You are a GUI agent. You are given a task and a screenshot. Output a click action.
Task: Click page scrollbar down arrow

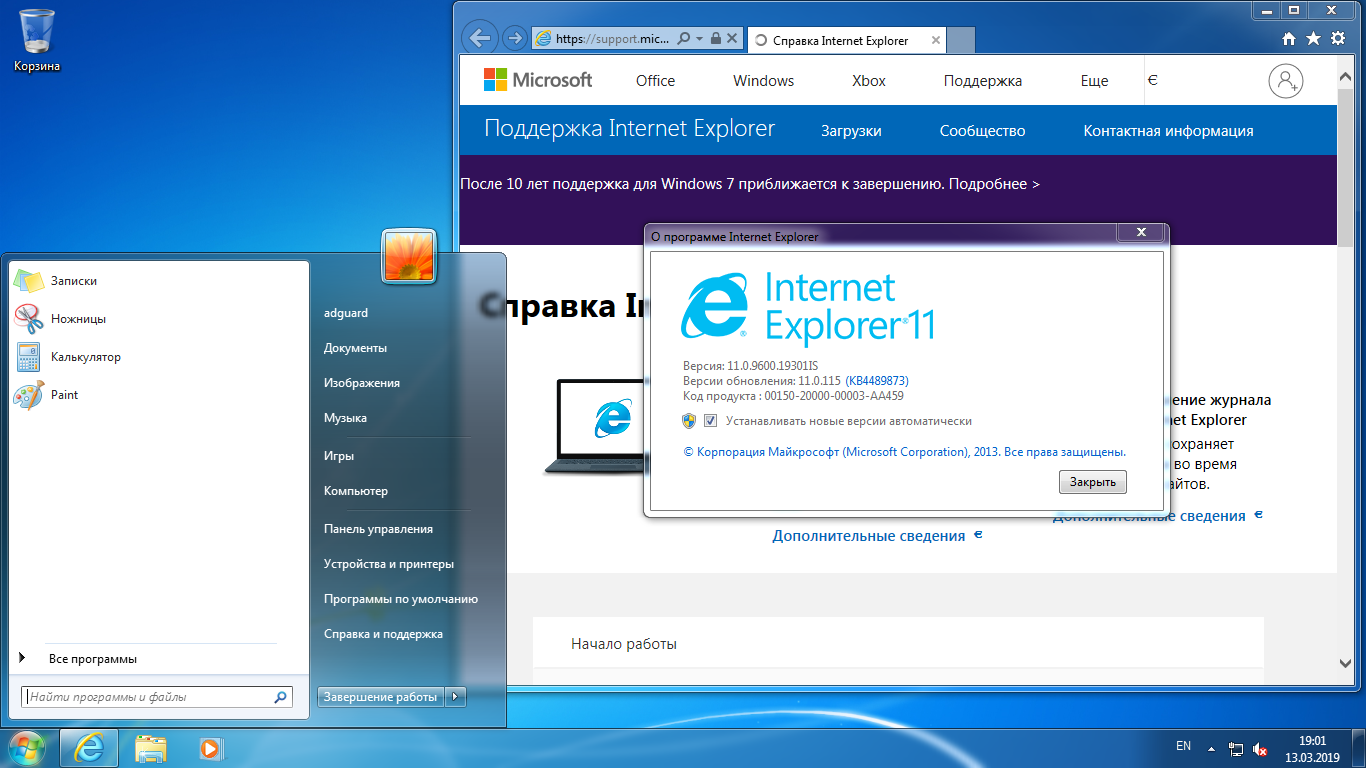point(1346,662)
